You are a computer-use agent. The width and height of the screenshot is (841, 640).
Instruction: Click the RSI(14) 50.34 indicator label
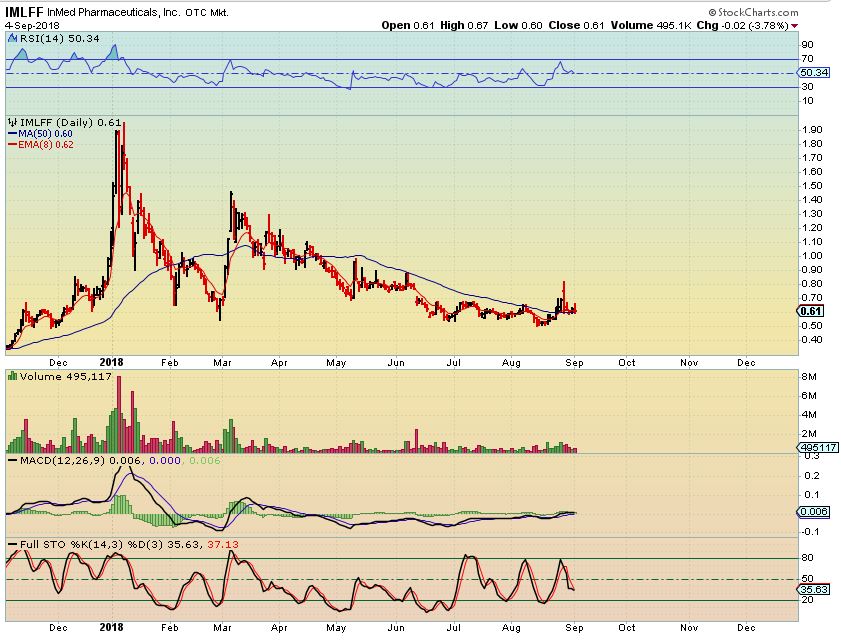60,38
